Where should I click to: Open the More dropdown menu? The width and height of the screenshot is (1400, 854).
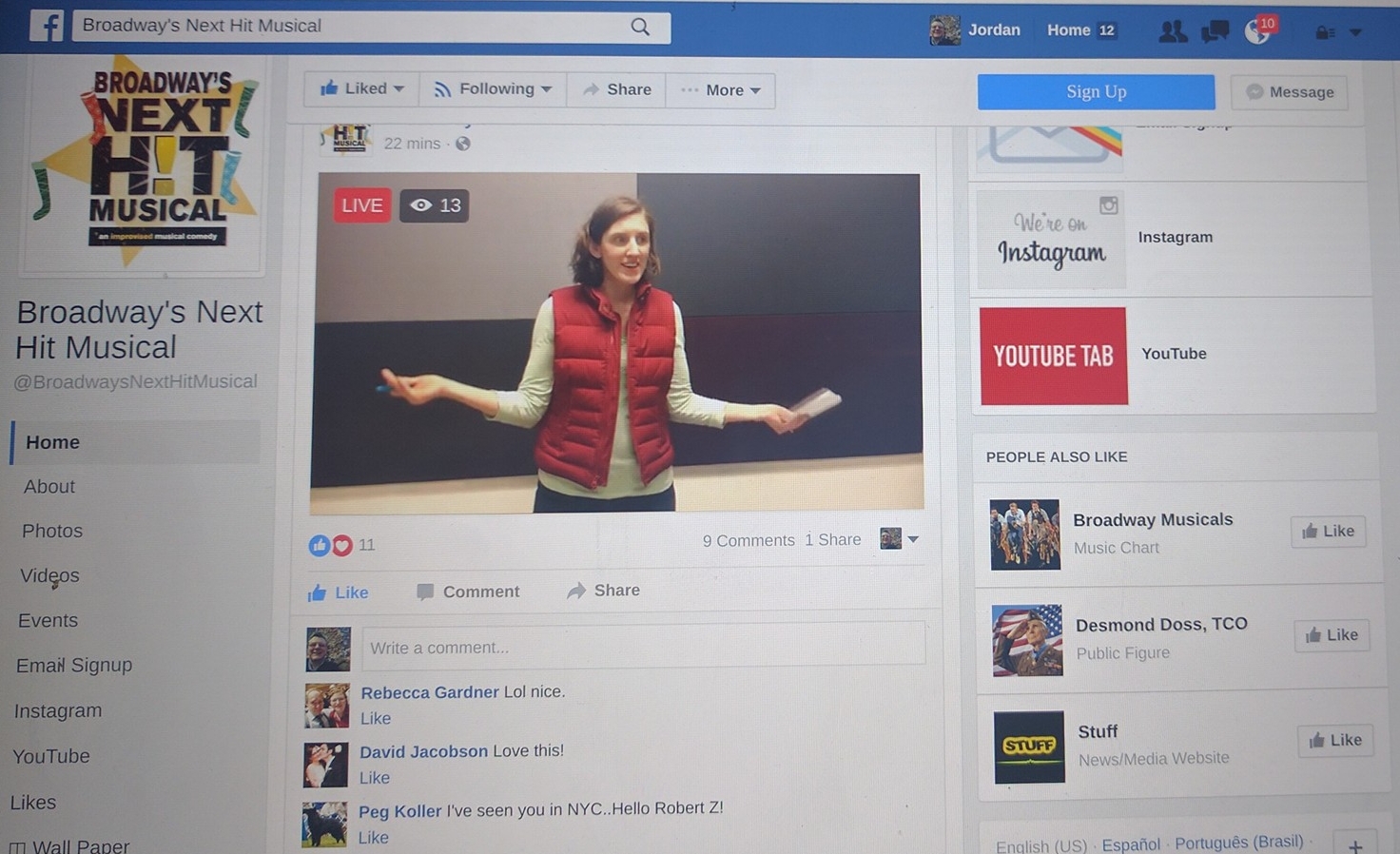click(721, 90)
